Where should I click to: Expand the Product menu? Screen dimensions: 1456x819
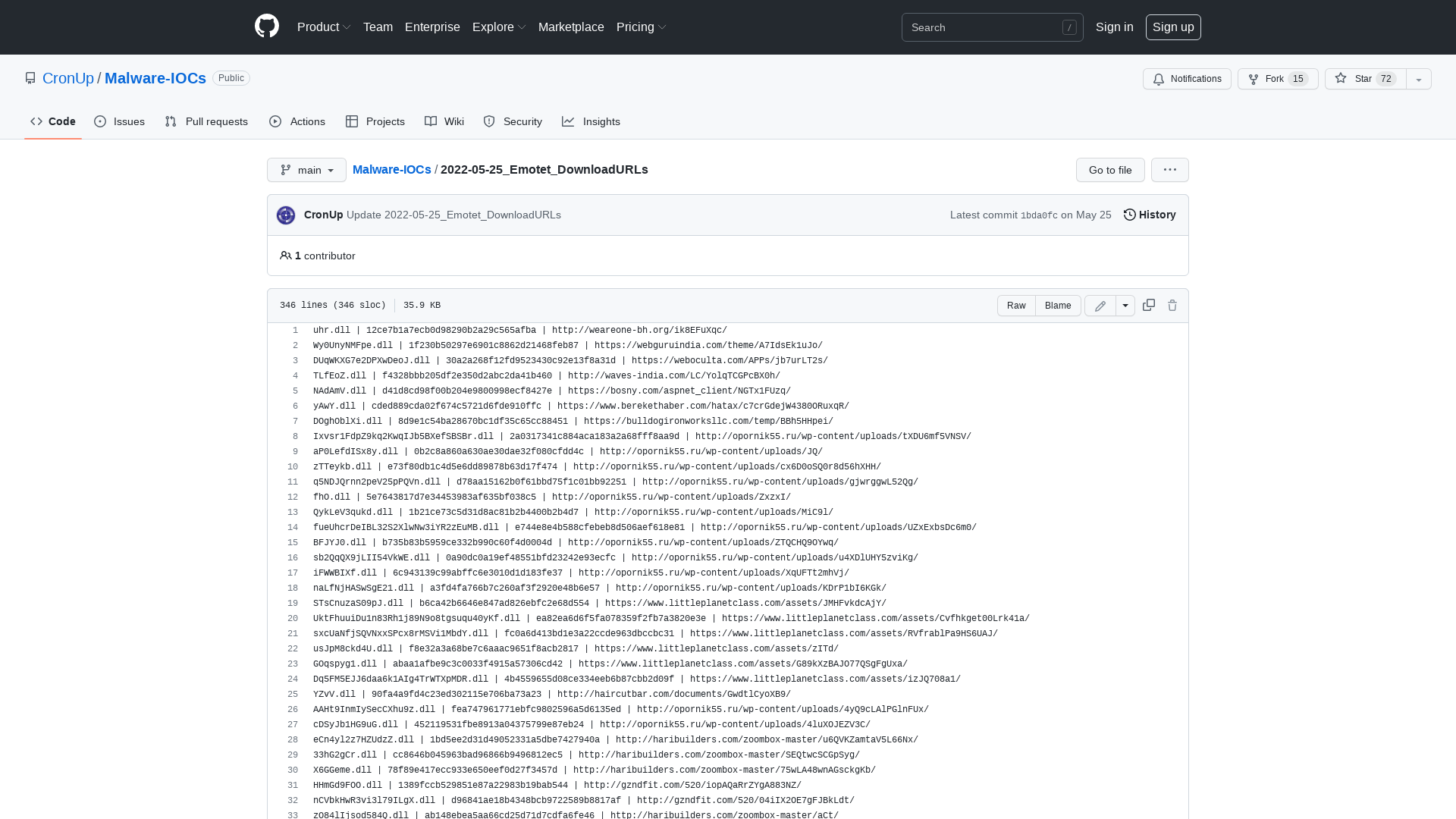coord(324,27)
